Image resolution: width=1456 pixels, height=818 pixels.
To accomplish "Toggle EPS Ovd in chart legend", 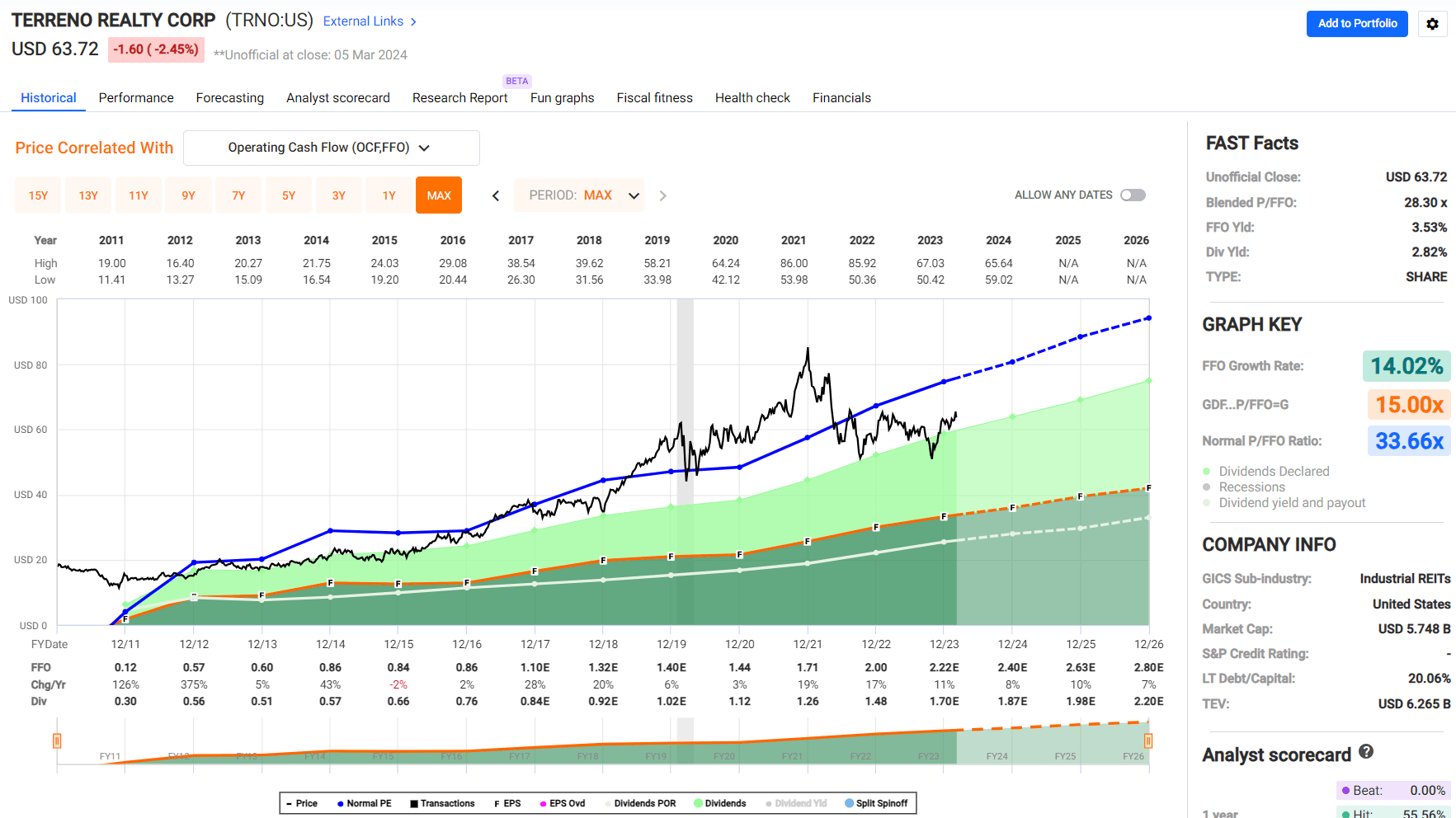I will [563, 803].
